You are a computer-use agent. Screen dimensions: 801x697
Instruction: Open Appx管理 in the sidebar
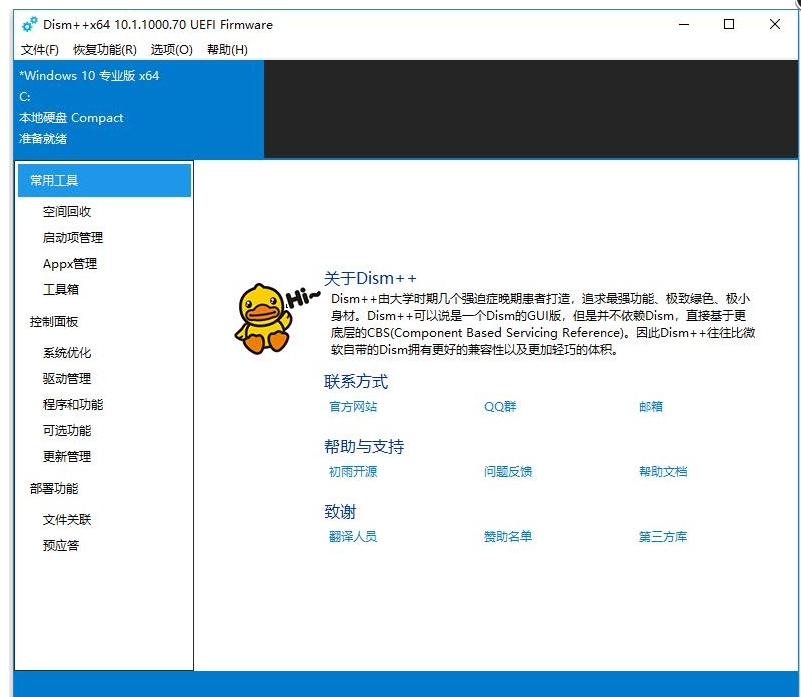point(70,264)
